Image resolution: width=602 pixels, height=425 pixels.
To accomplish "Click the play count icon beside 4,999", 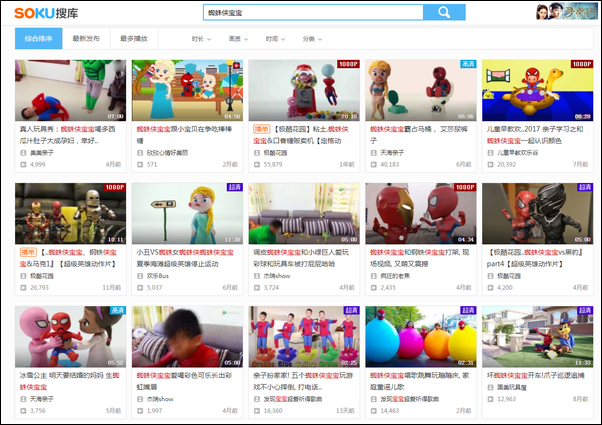I will [23, 165].
